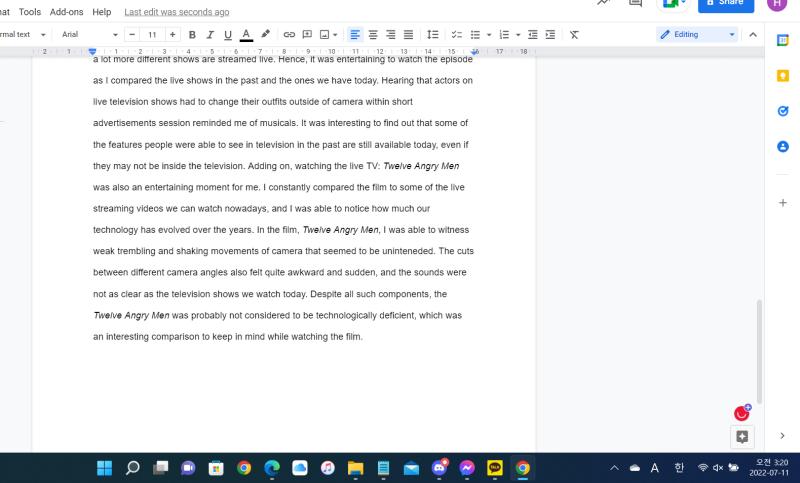Viewport: 800px width, 483px height.
Task: Set left text alignment
Action: pos(355,35)
